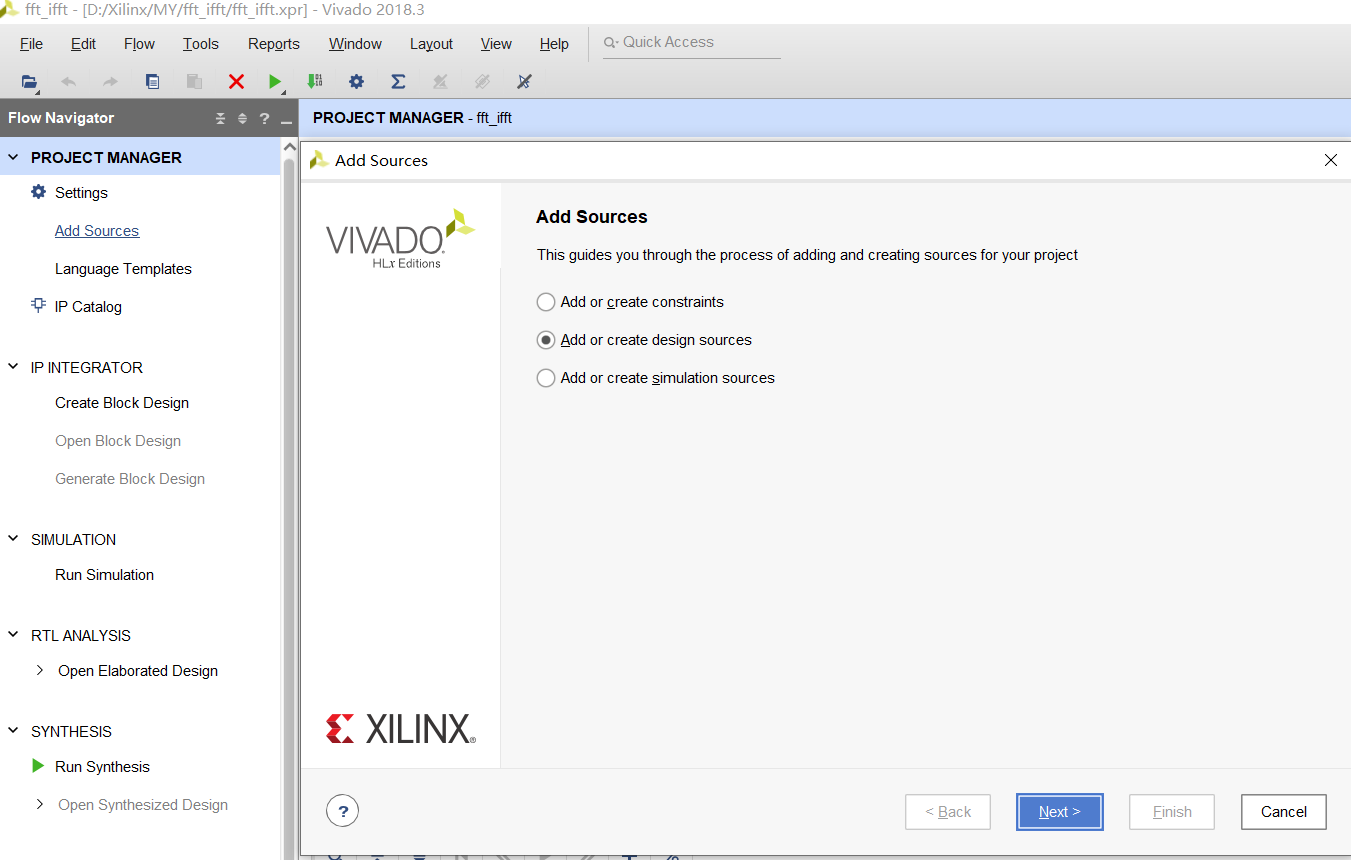The width and height of the screenshot is (1351, 860).
Task: Open the Flow menu
Action: pyautogui.click(x=139, y=44)
